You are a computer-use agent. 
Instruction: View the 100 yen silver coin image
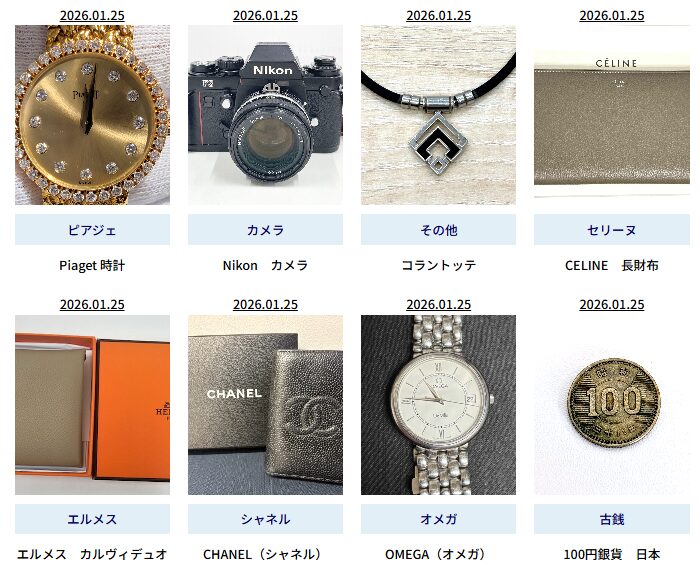pyautogui.click(x=612, y=405)
